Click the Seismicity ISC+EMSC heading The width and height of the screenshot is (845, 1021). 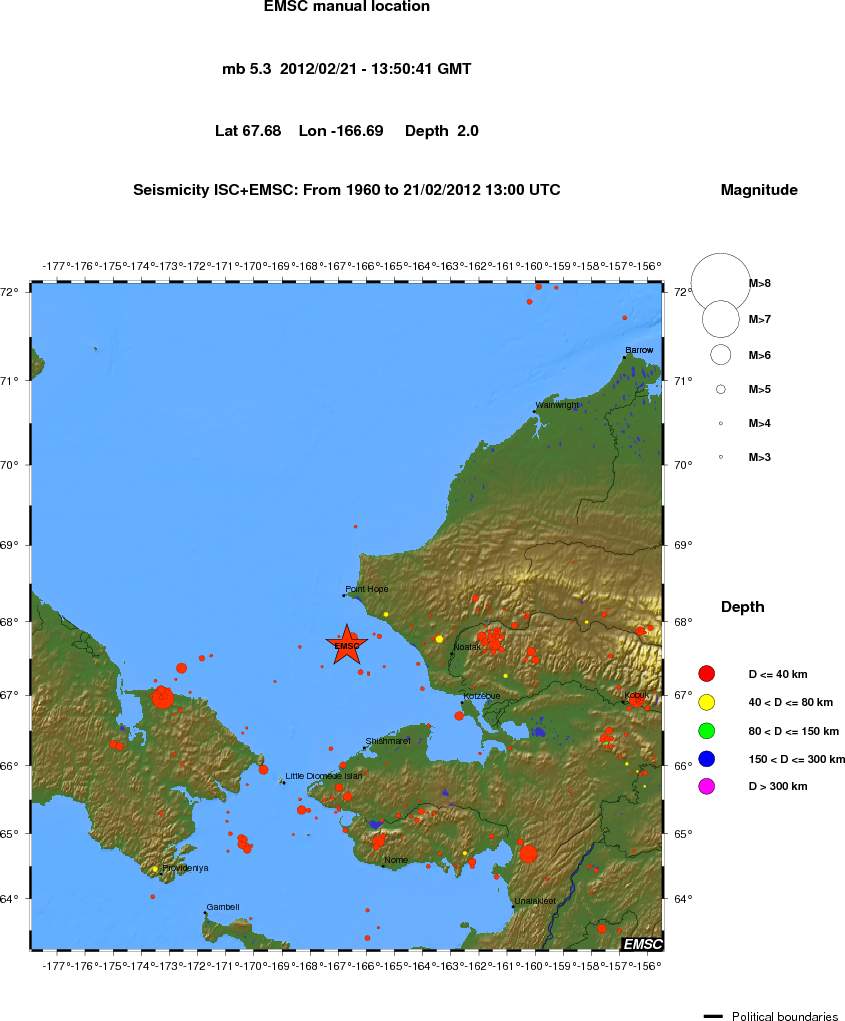coord(346,190)
